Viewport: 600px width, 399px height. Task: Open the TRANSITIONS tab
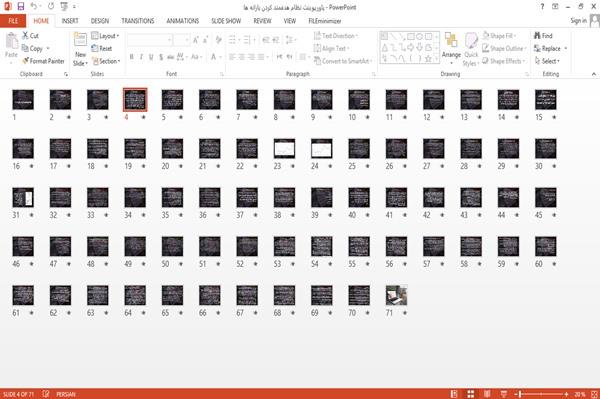[x=138, y=21]
